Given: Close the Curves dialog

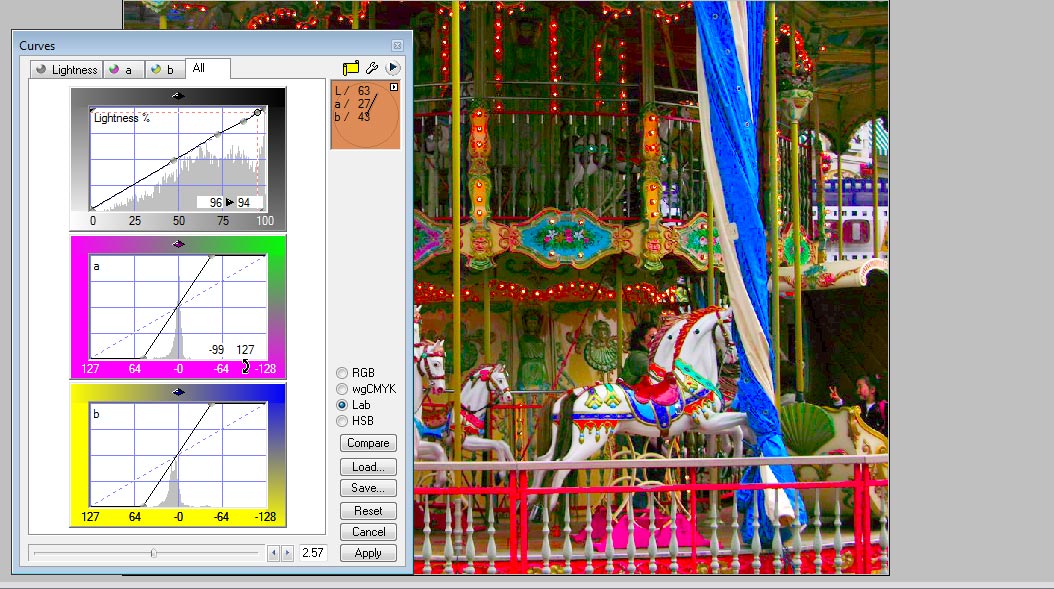Looking at the screenshot, I should tap(397, 45).
